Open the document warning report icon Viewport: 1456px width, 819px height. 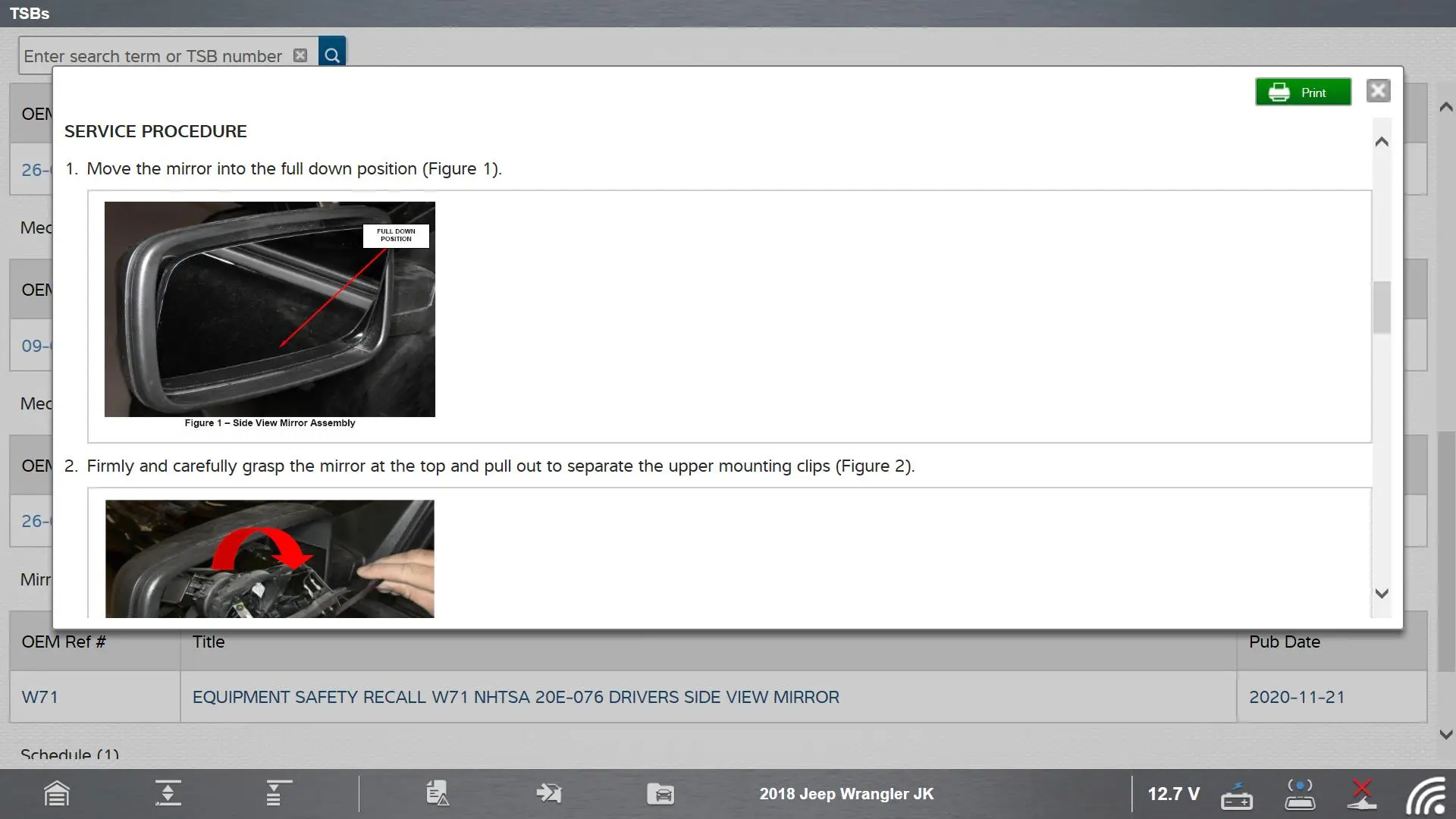(x=438, y=793)
